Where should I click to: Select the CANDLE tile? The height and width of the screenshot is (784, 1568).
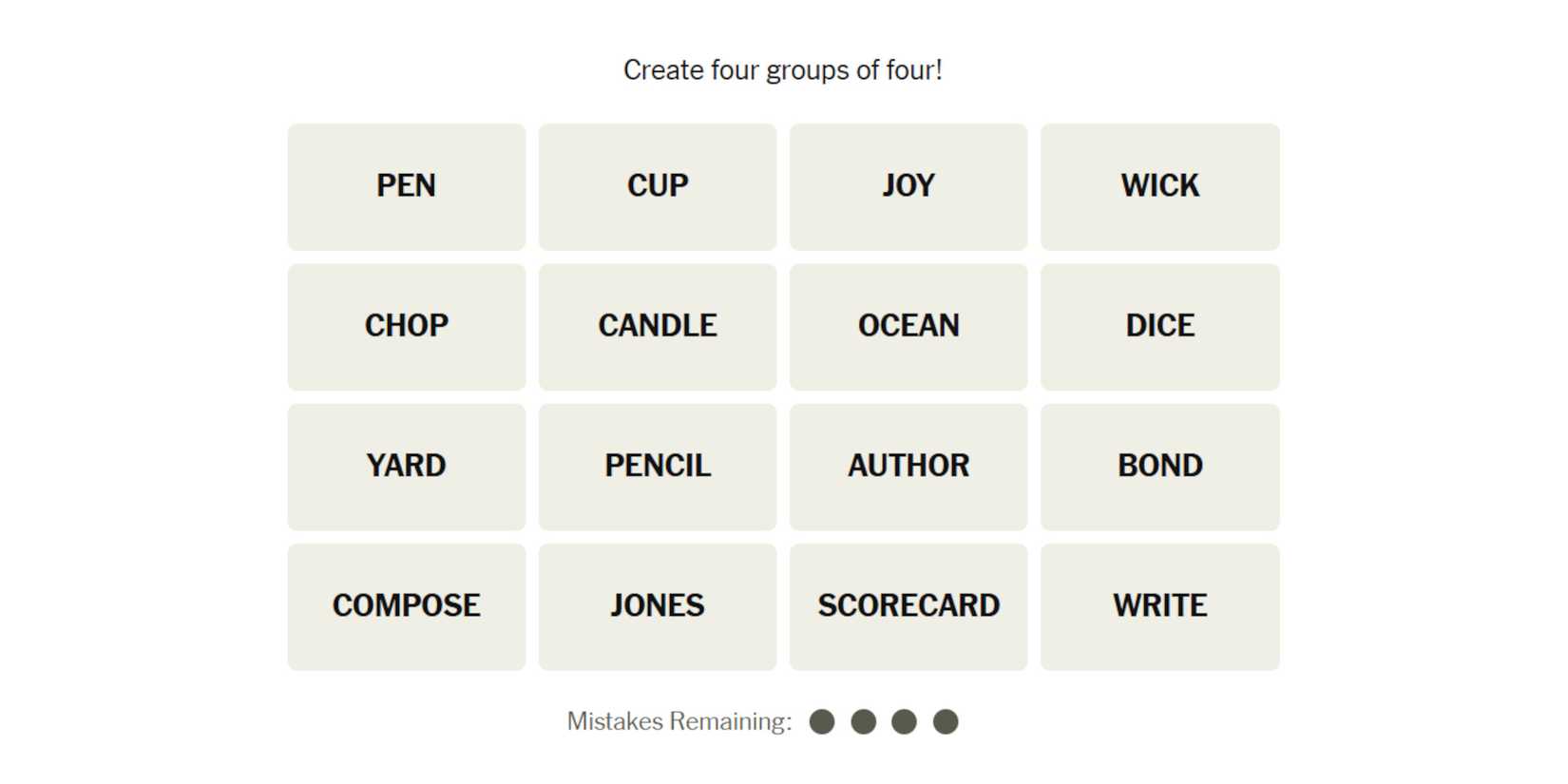pyautogui.click(x=657, y=326)
